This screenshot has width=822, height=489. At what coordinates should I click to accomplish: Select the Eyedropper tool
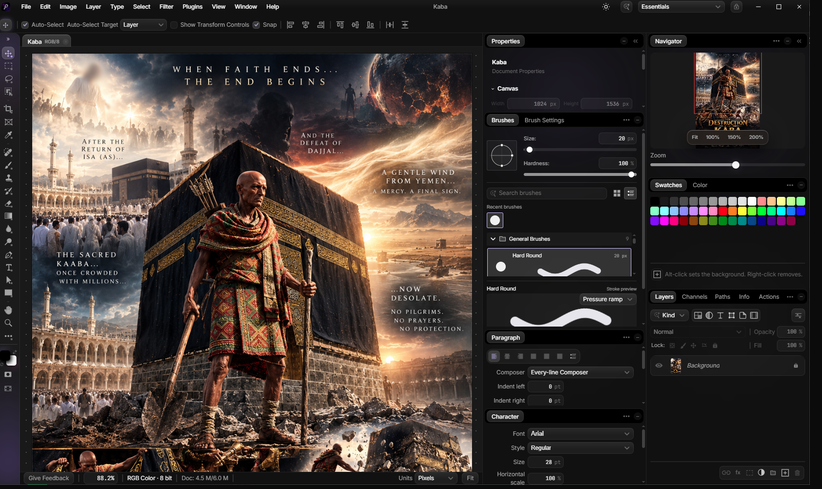pos(8,135)
